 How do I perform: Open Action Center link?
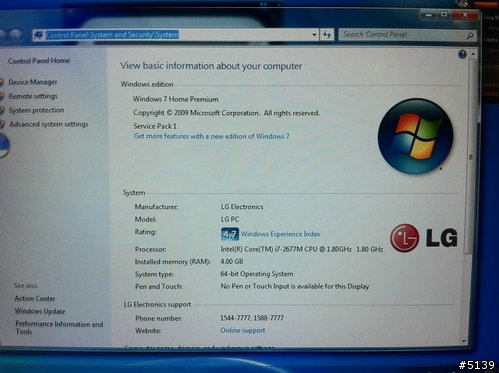click(x=35, y=299)
